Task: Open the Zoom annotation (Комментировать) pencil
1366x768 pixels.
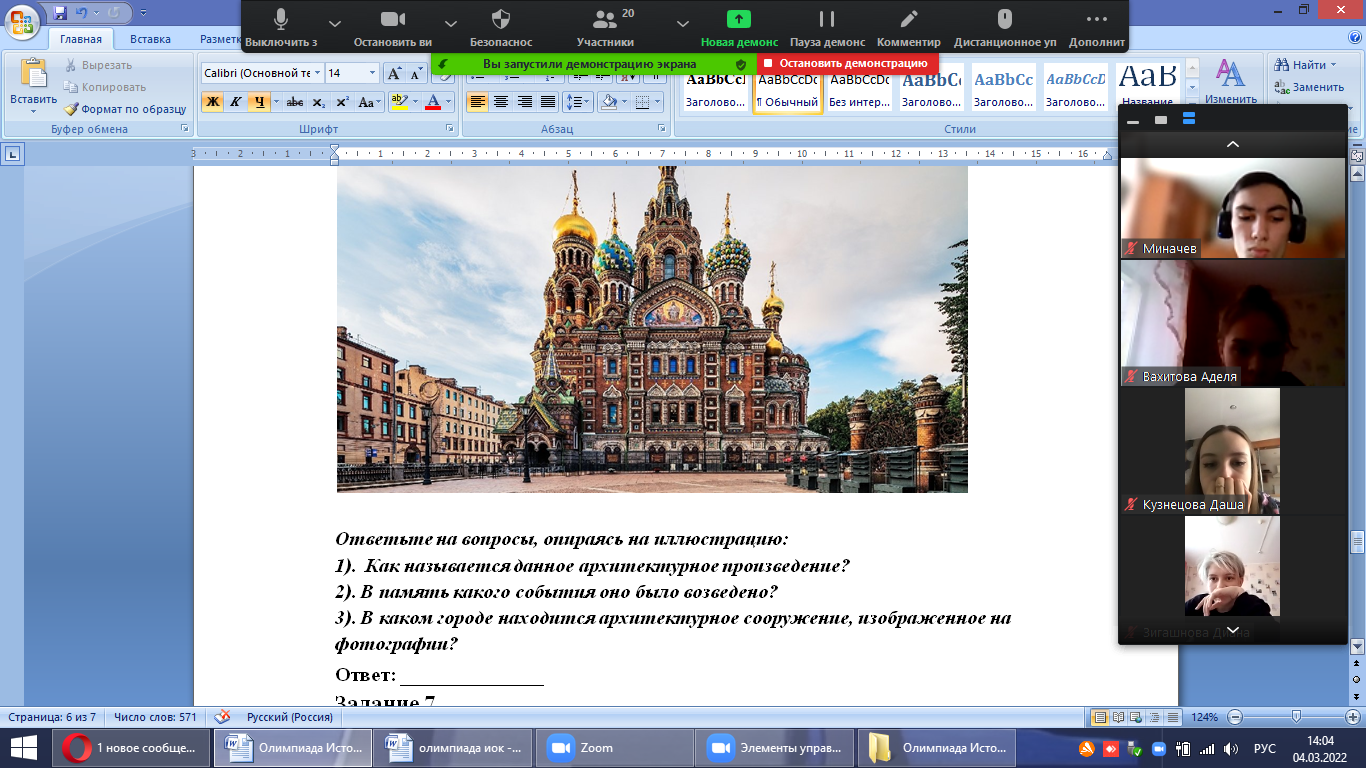Action: click(x=909, y=27)
